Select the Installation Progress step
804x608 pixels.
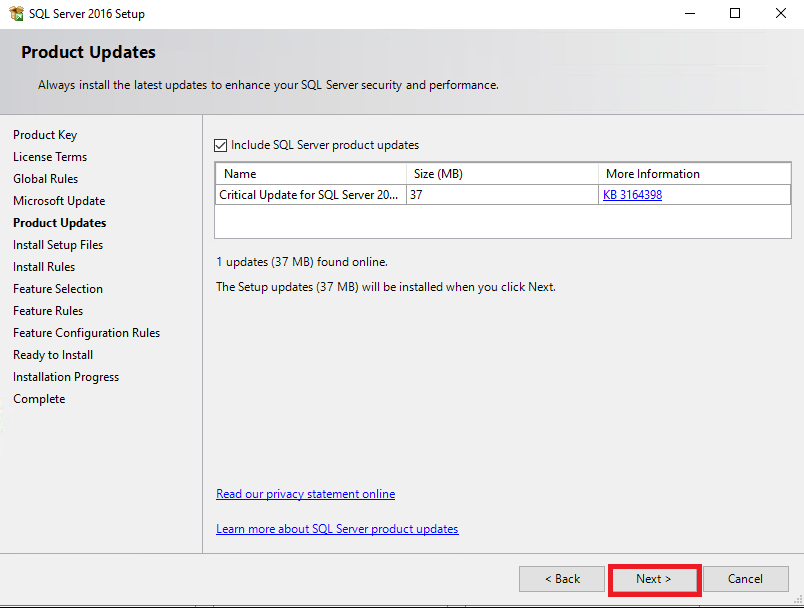pos(66,377)
